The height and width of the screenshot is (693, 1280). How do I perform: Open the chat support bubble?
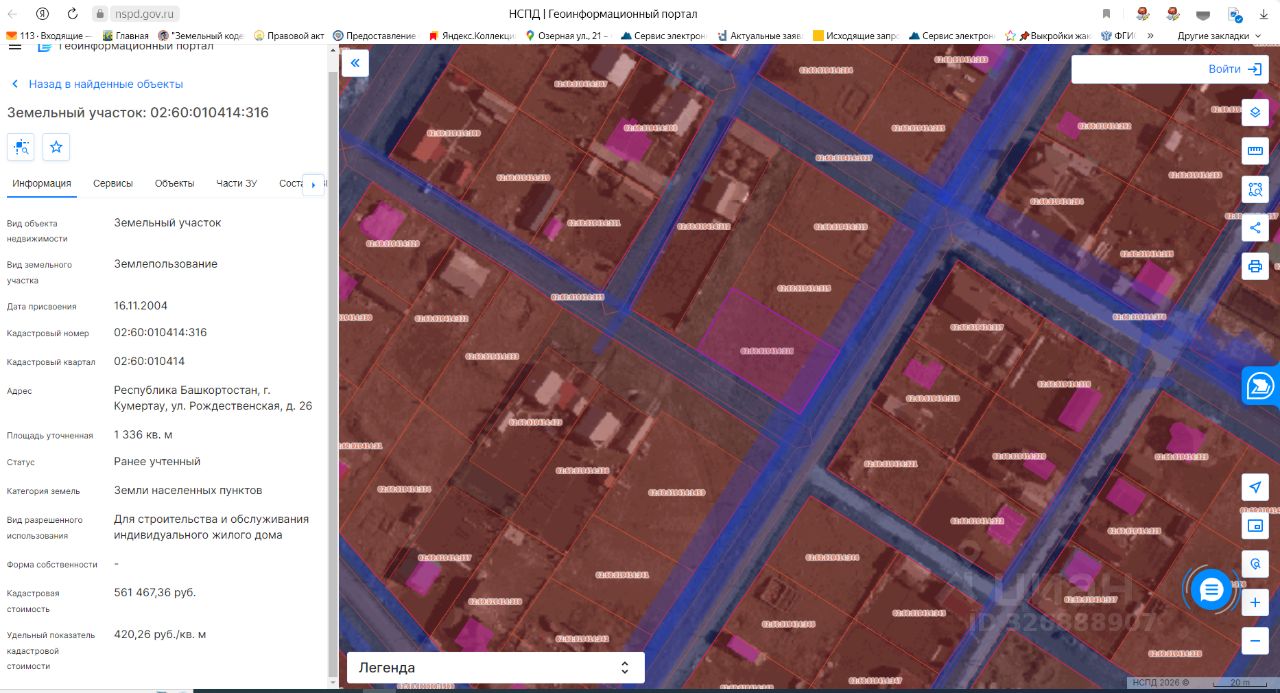[1211, 590]
